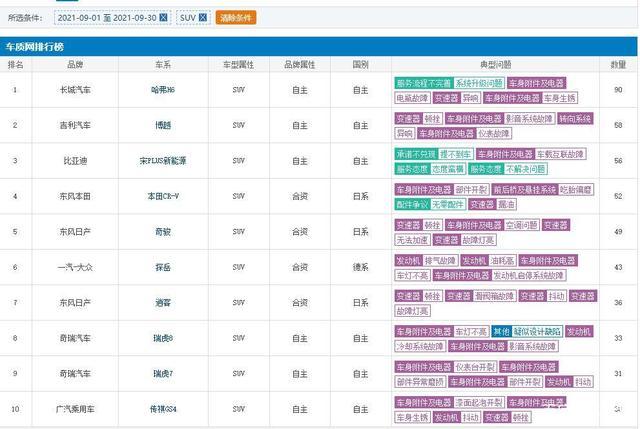Open the 传祺GS4 model link
Image resolution: width=640 pixels, height=429 pixels.
(x=163, y=409)
